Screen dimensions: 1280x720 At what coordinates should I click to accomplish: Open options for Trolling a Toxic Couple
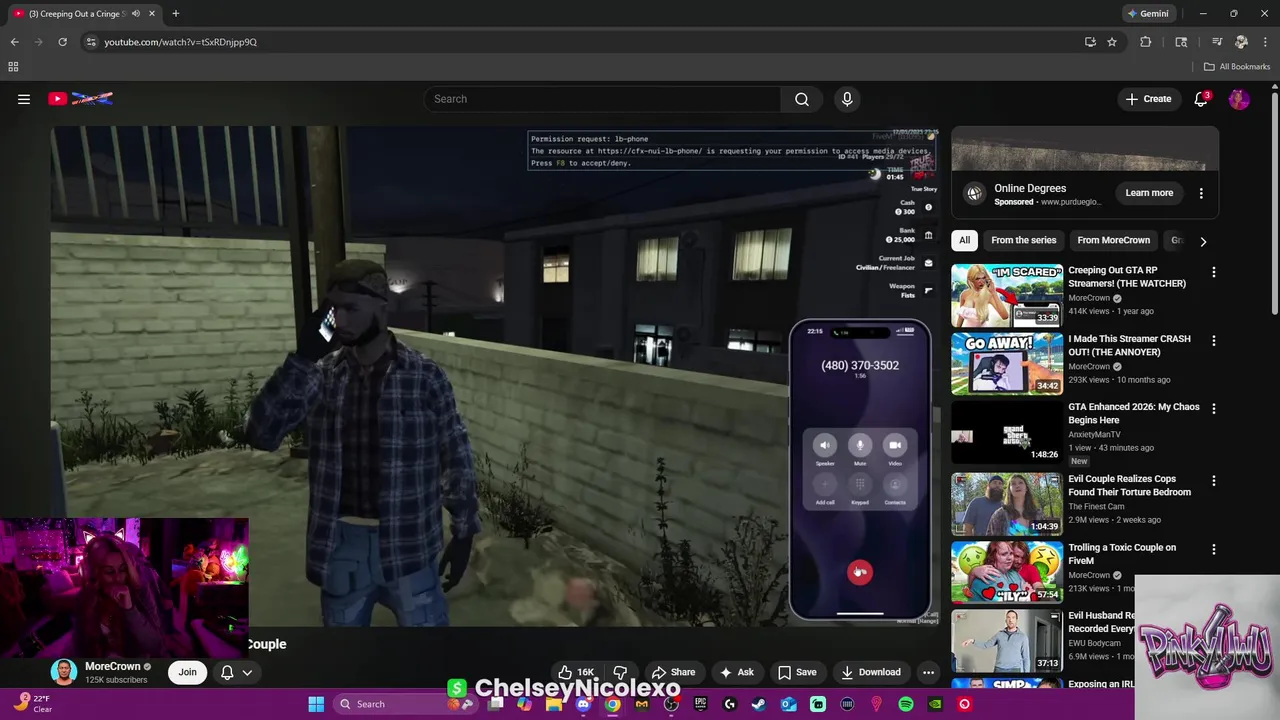click(1214, 549)
